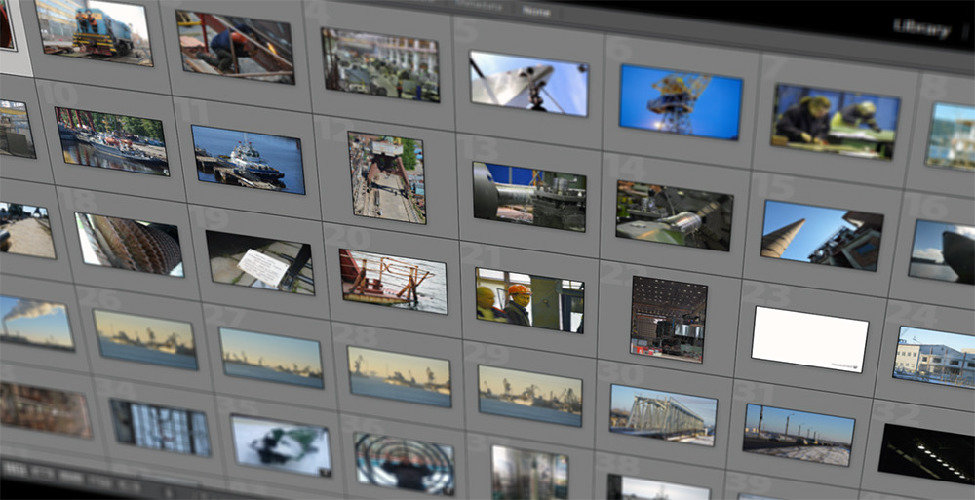Select the tugboat on blue water photo
The height and width of the screenshot is (500, 975).
247,159
